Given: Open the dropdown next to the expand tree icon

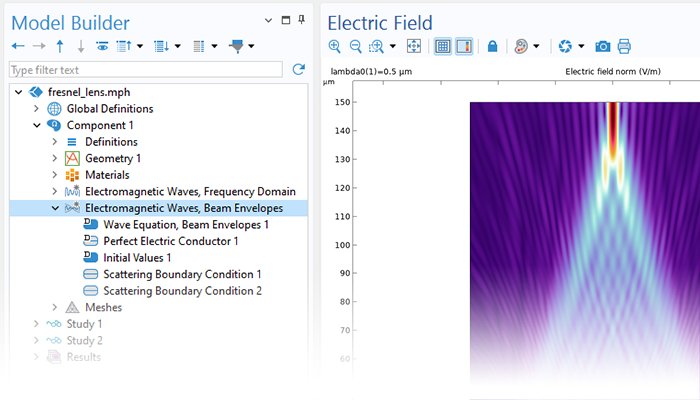Looking at the screenshot, I should 178,46.
